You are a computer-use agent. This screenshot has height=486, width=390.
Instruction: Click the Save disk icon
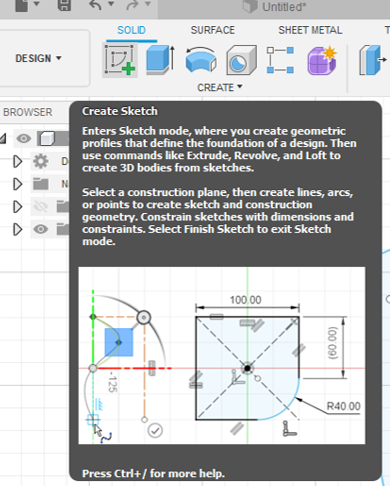[64, 5]
